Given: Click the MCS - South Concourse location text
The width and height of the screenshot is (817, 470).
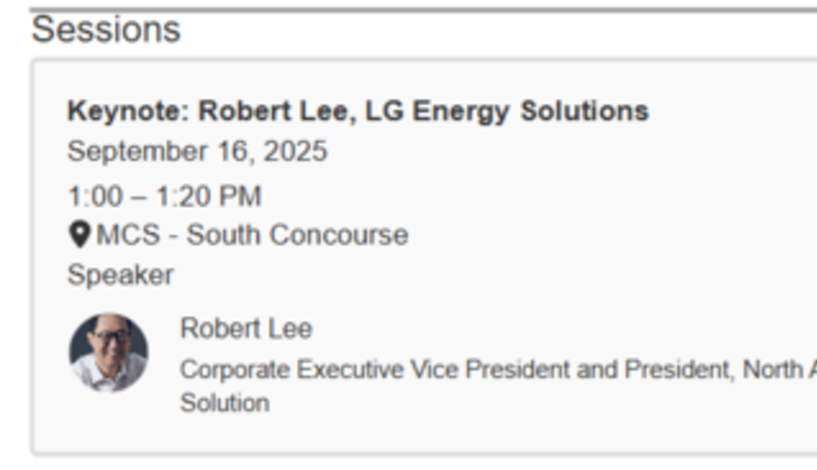Looking at the screenshot, I should [x=252, y=234].
